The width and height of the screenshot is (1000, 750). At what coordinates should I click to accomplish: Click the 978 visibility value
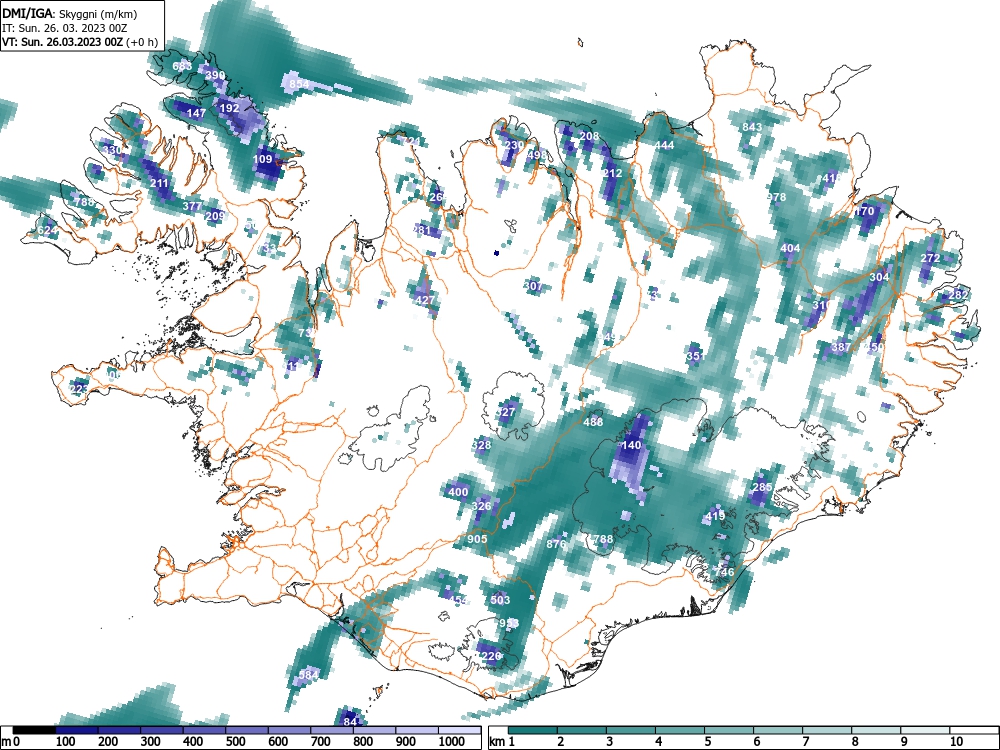coord(777,197)
